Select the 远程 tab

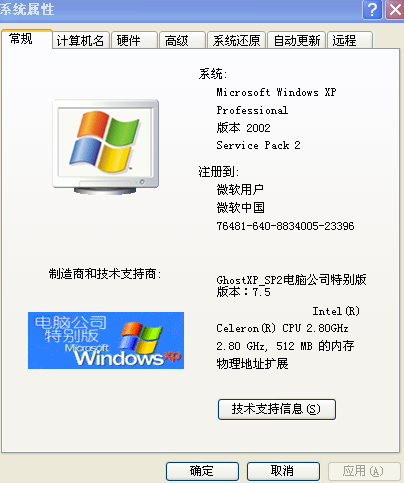350,40
